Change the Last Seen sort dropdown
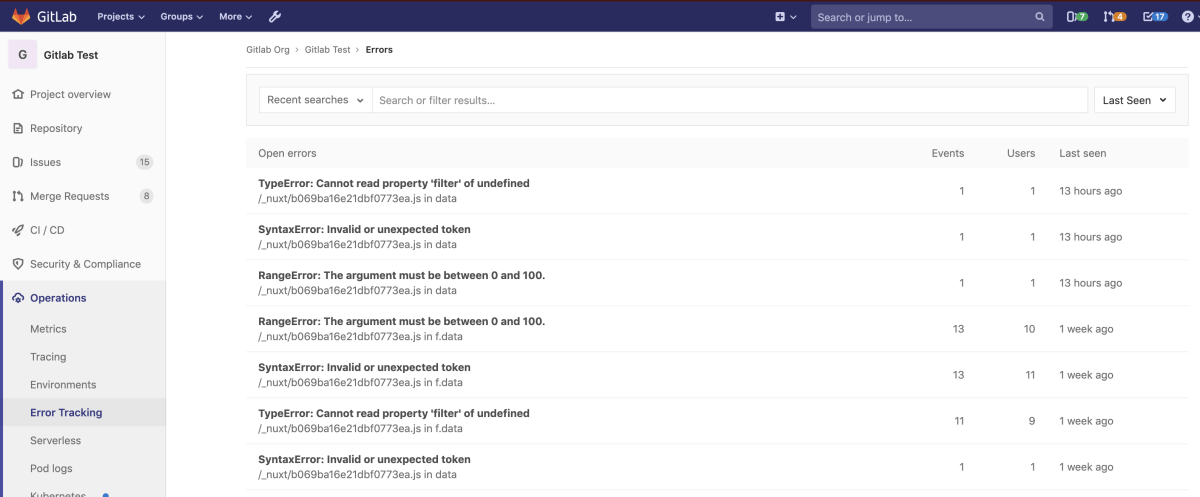 coord(1134,100)
